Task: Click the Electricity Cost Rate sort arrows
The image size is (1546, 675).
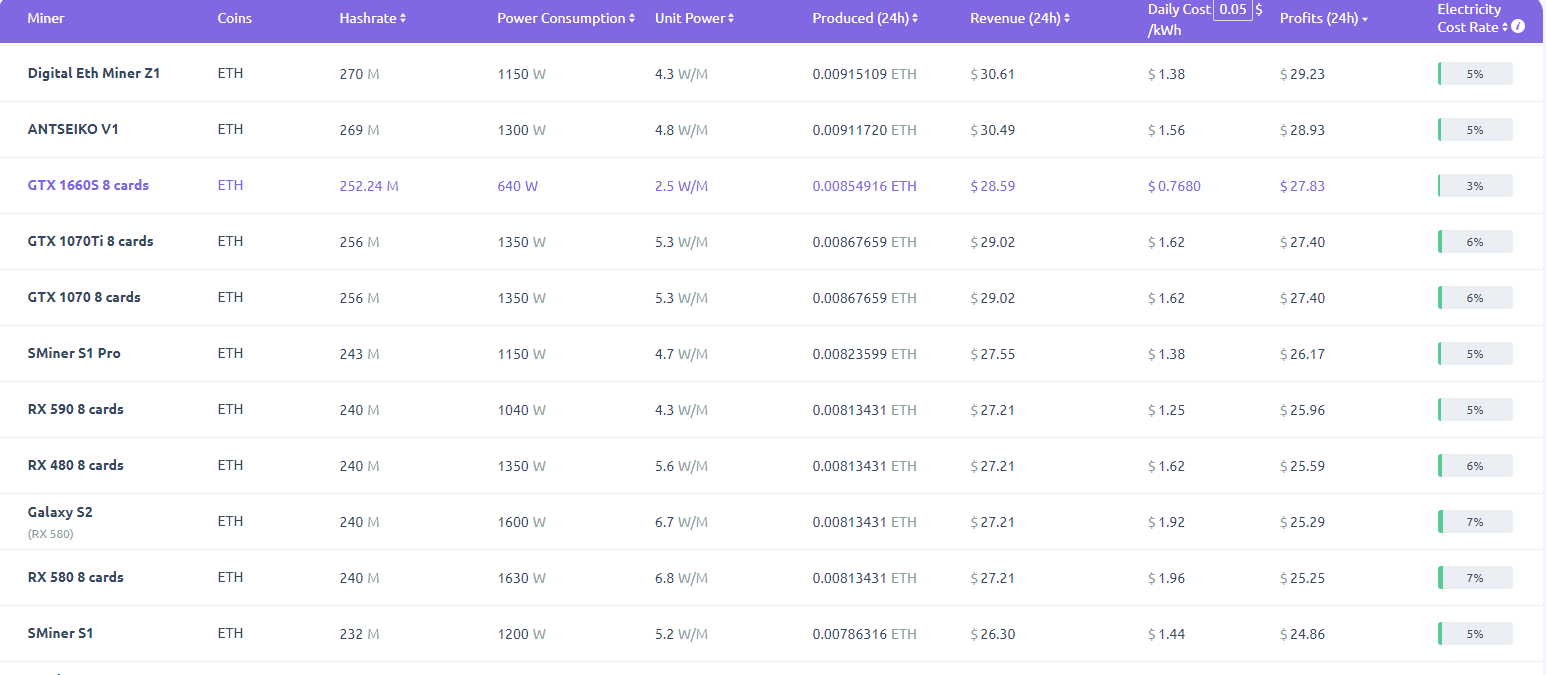Action: 1505,27
